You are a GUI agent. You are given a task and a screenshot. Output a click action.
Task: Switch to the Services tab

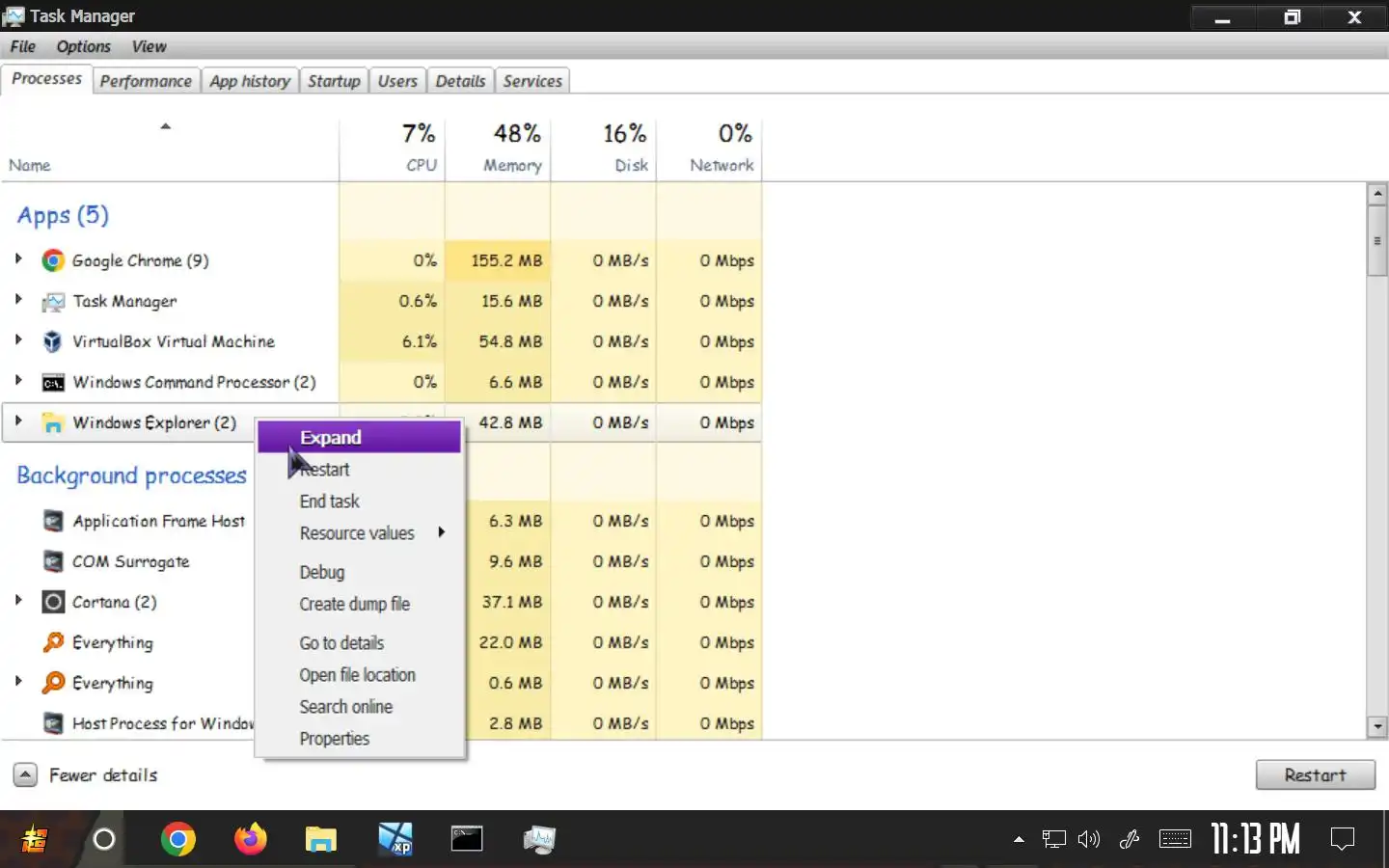tap(532, 81)
